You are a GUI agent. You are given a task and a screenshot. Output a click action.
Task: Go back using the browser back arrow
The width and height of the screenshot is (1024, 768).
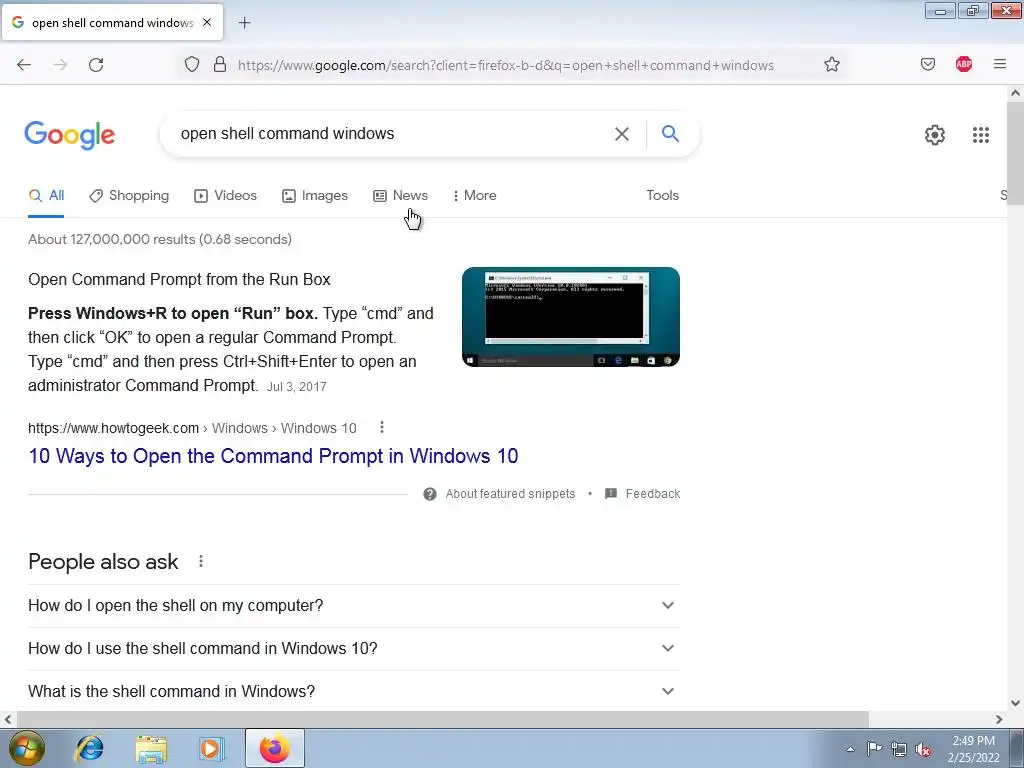(x=24, y=65)
